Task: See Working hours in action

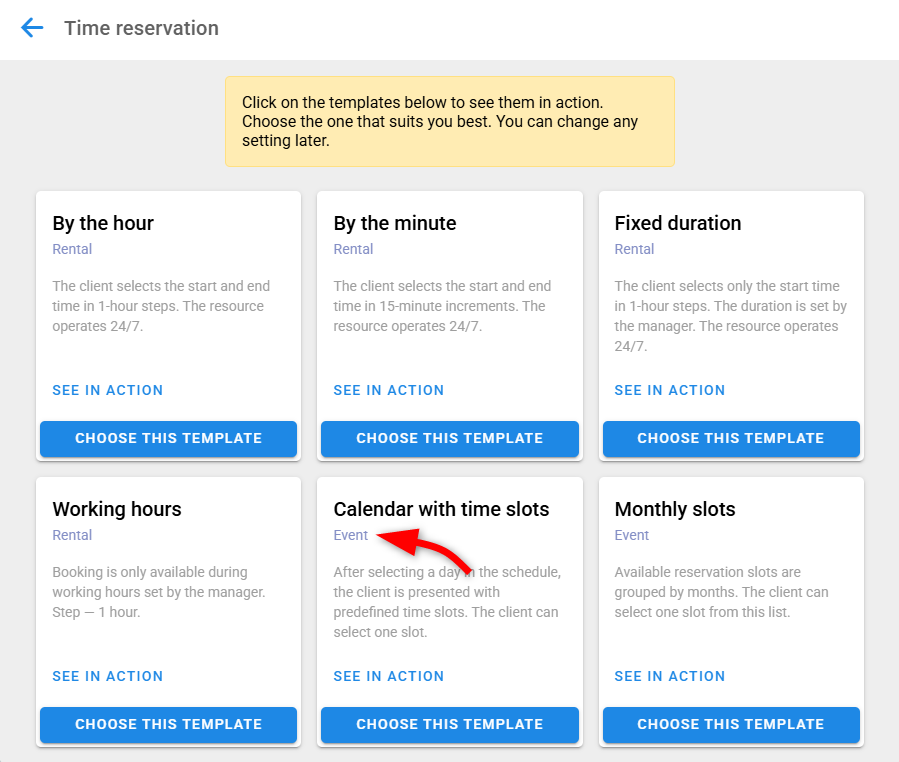Action: point(108,676)
